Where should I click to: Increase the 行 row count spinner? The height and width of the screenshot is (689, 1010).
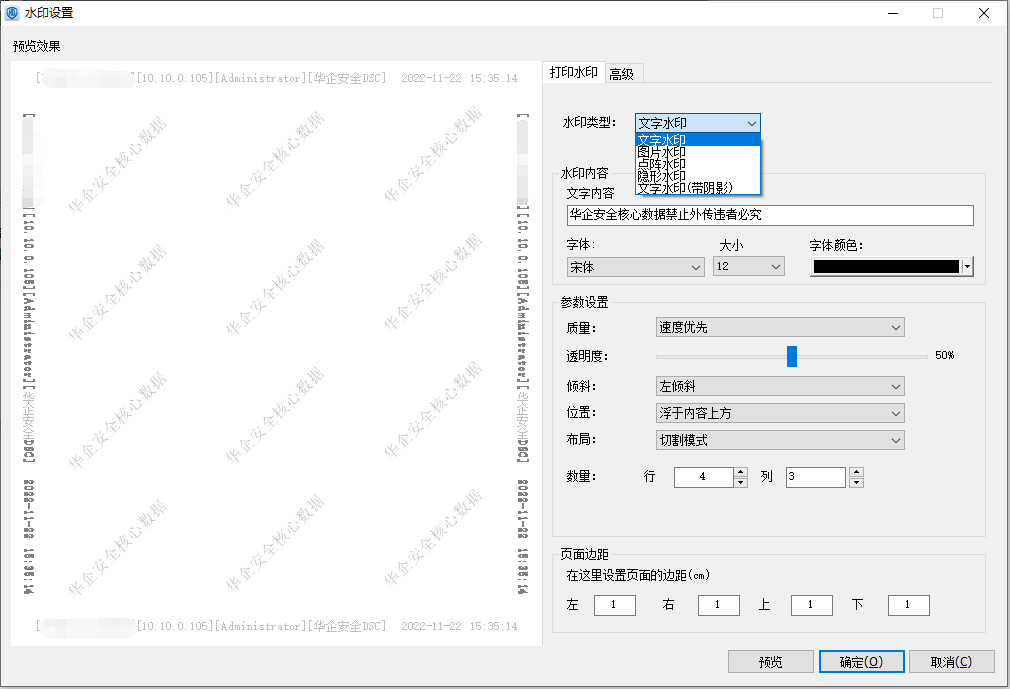(x=740, y=472)
